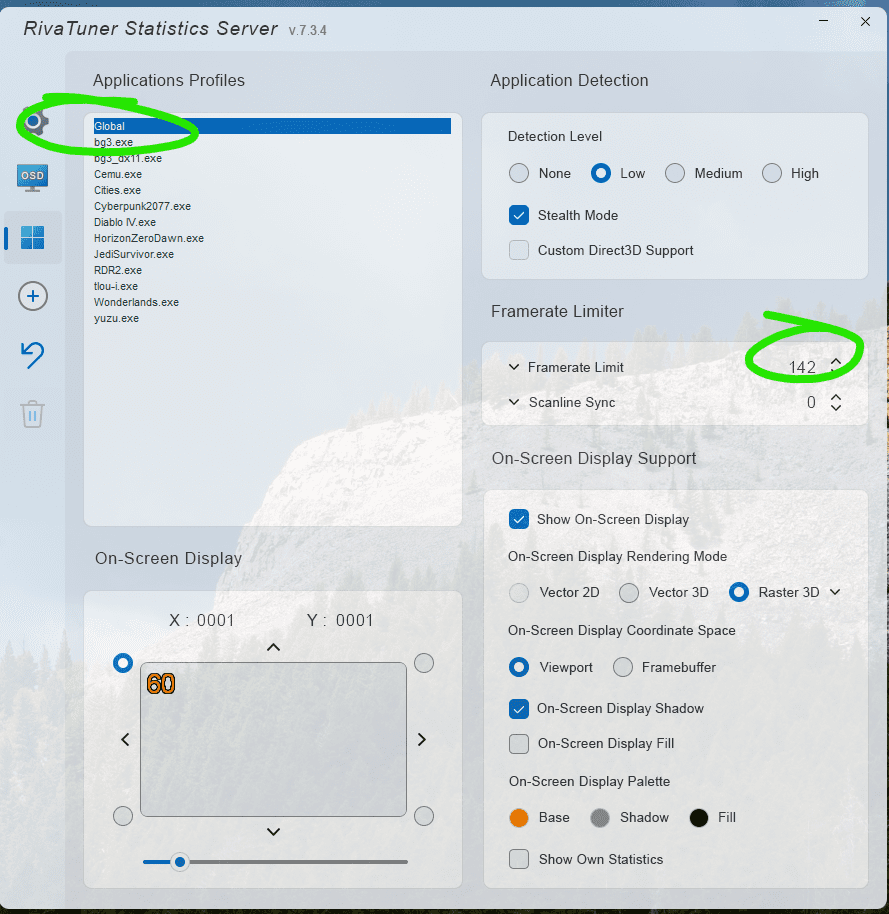Click the OSD zoom slider handle
This screenshot has width=889, height=914.
click(x=180, y=862)
